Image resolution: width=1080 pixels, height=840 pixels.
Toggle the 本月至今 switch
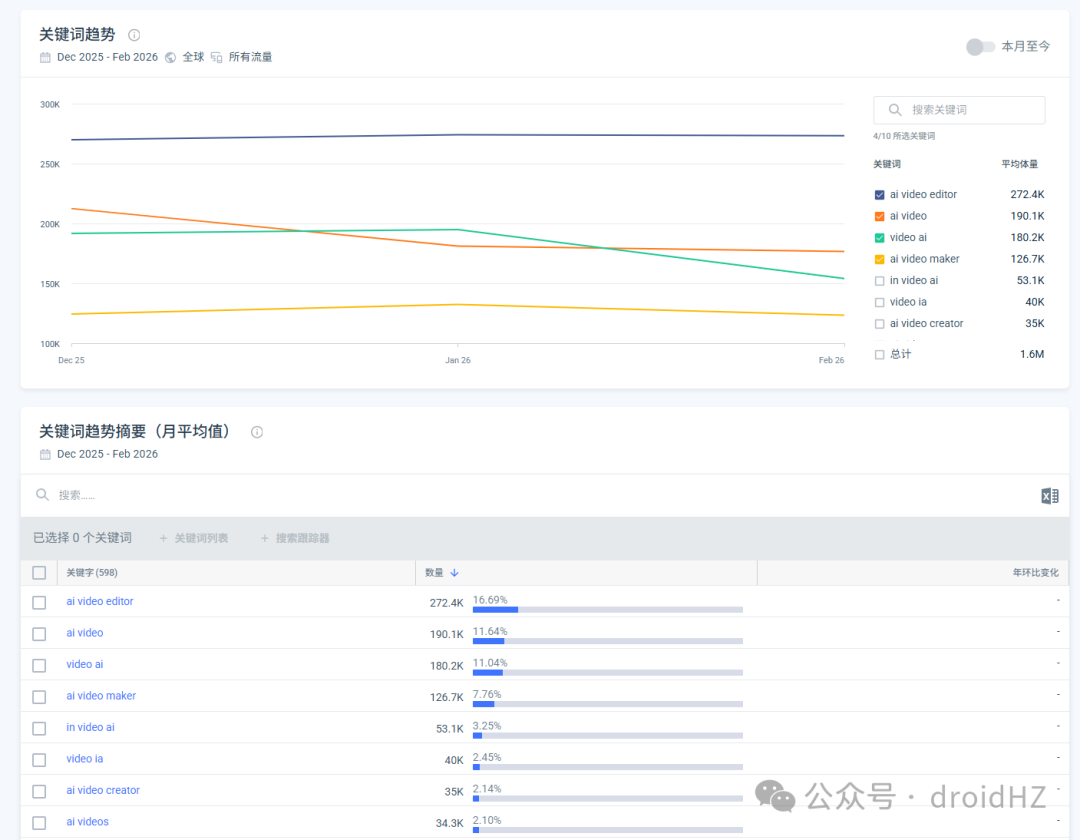pos(980,46)
